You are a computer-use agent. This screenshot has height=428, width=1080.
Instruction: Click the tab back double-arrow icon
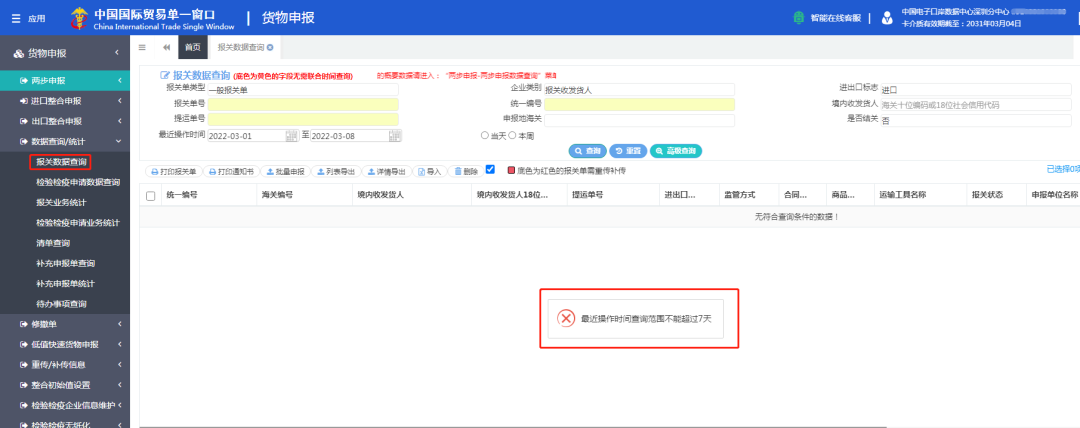click(167, 48)
